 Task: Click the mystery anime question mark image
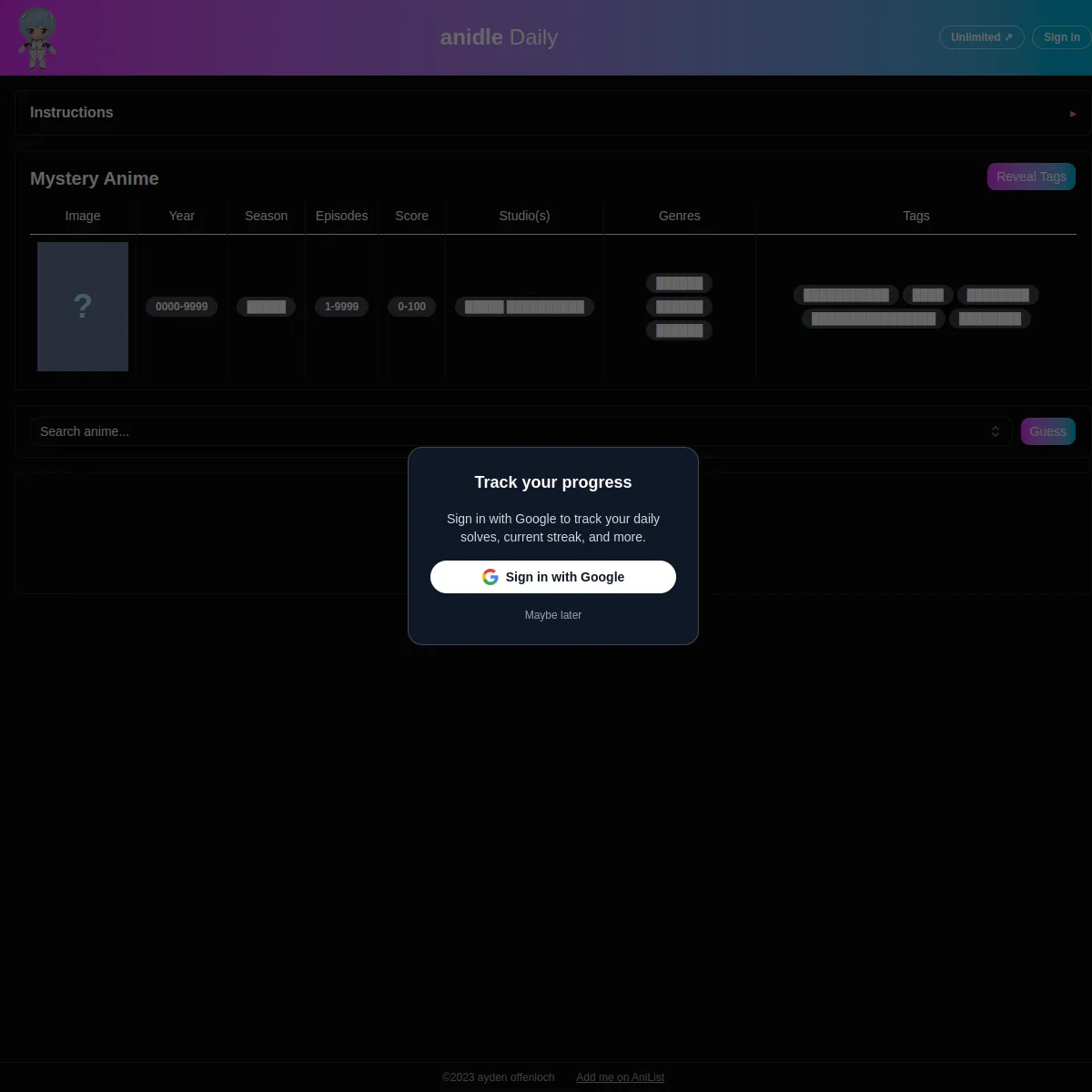[83, 307]
